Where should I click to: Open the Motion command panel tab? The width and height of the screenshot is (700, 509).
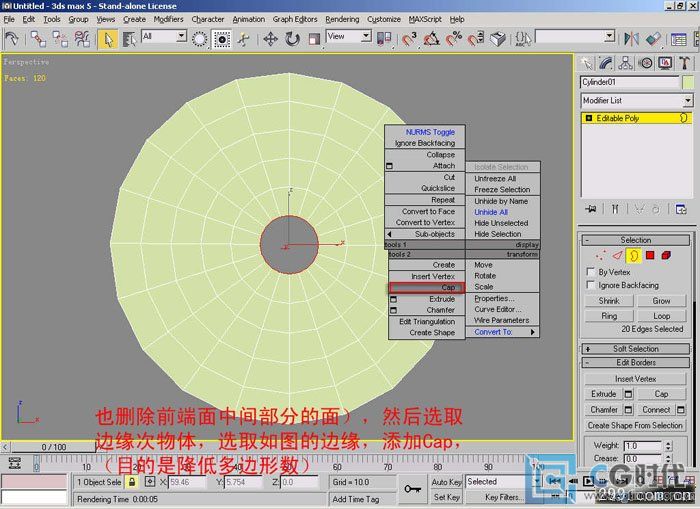(x=646, y=63)
